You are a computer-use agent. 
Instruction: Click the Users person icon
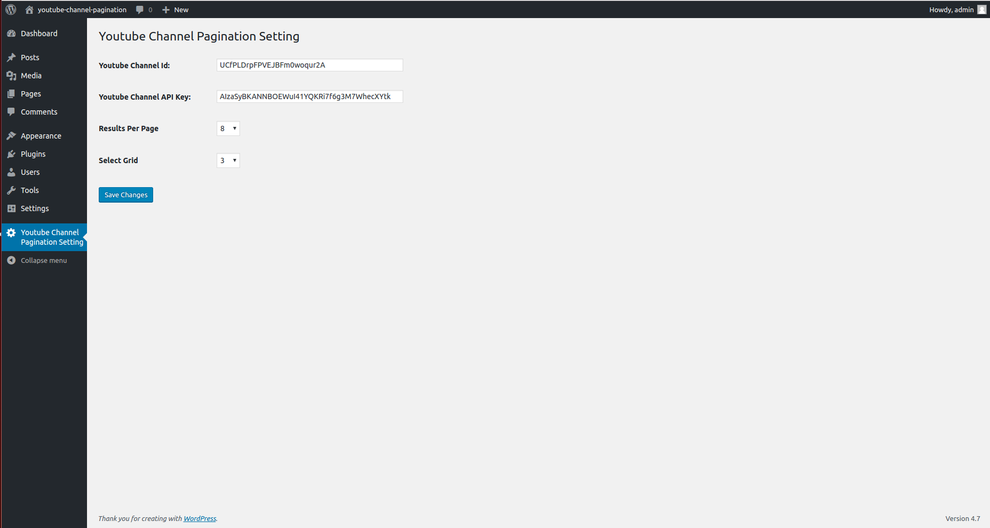coord(11,172)
